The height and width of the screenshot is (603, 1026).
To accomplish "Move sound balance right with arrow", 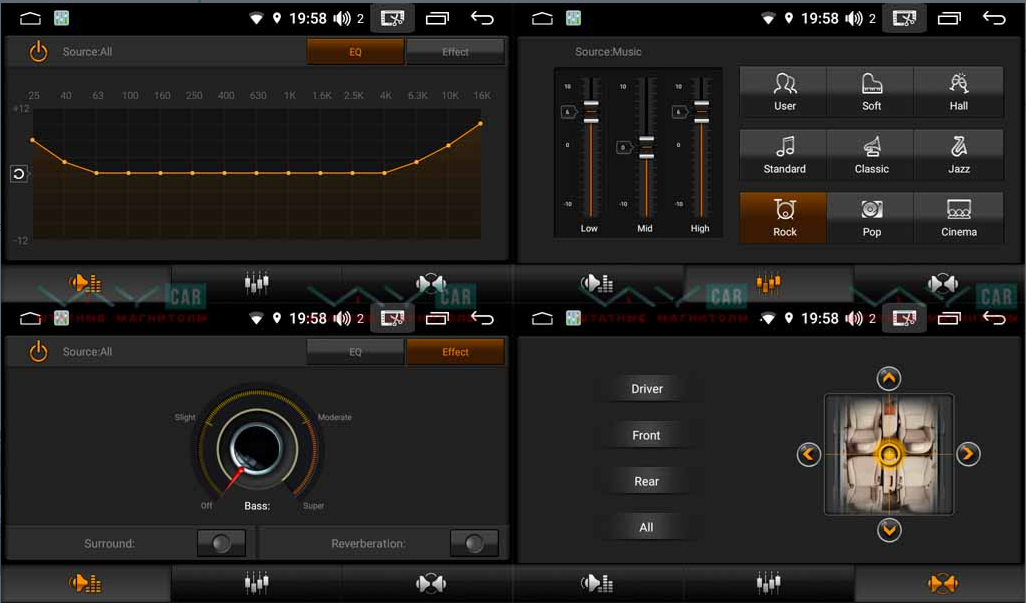I will [967, 455].
